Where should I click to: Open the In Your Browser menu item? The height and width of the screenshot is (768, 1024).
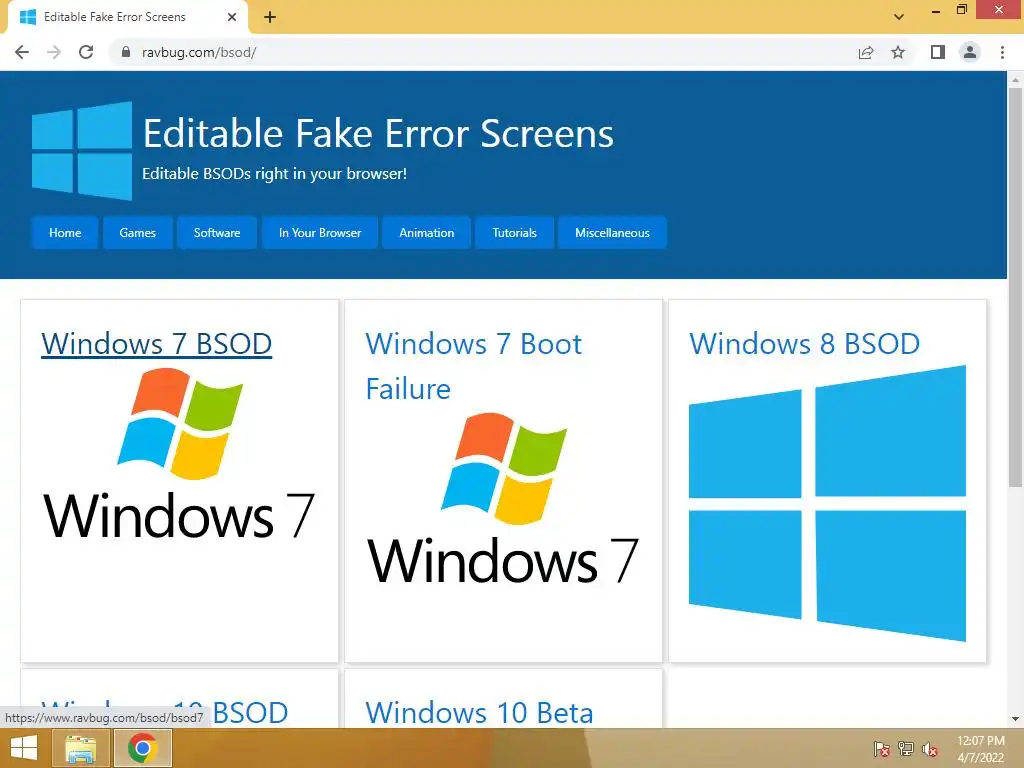[x=320, y=232]
